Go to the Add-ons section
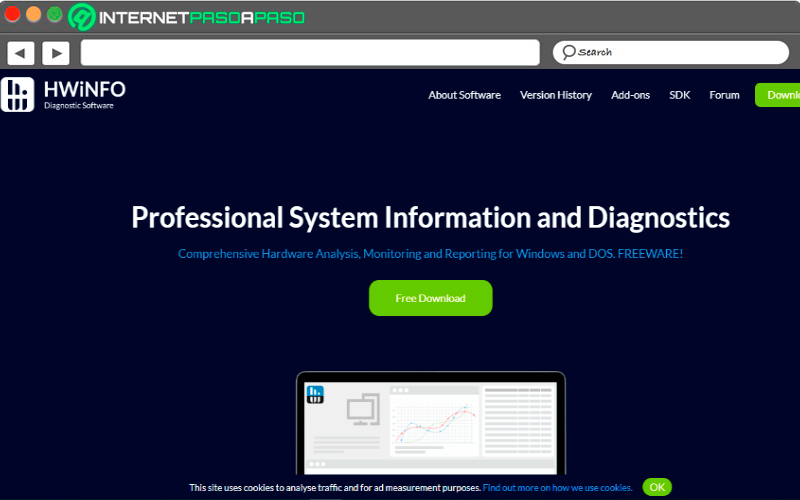 coord(630,95)
